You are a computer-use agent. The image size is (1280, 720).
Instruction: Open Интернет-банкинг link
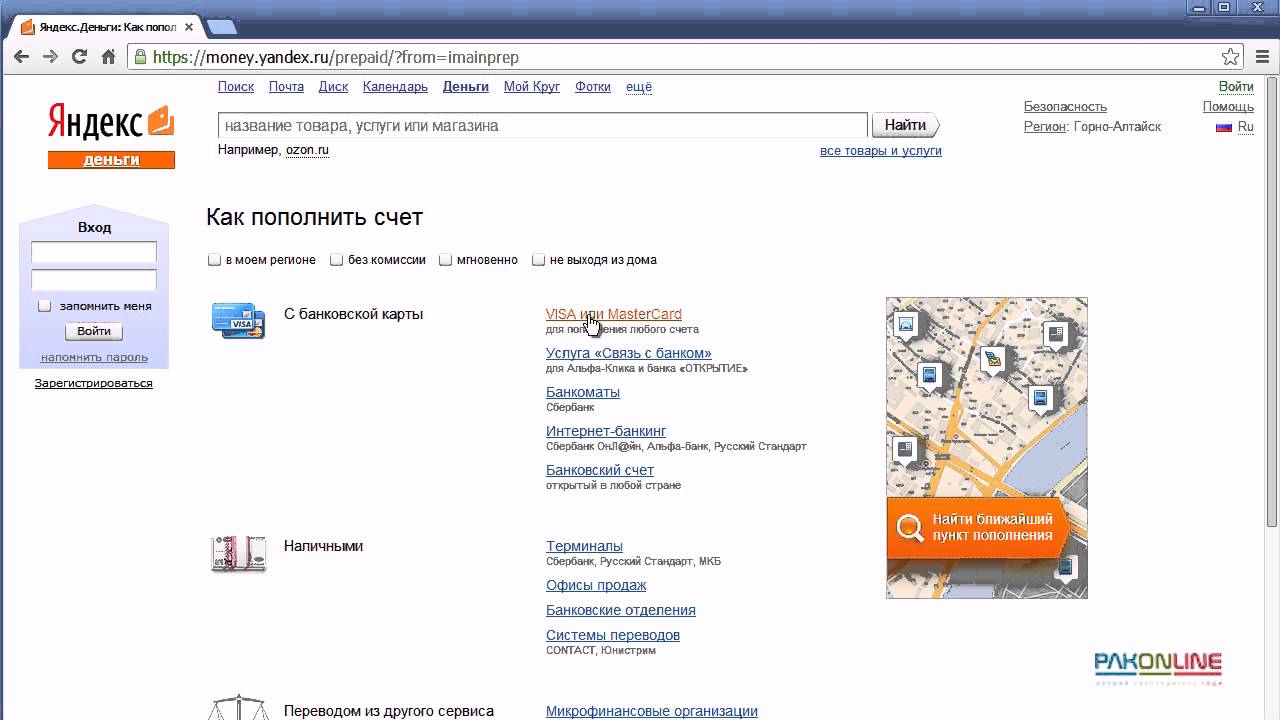pyautogui.click(x=606, y=431)
